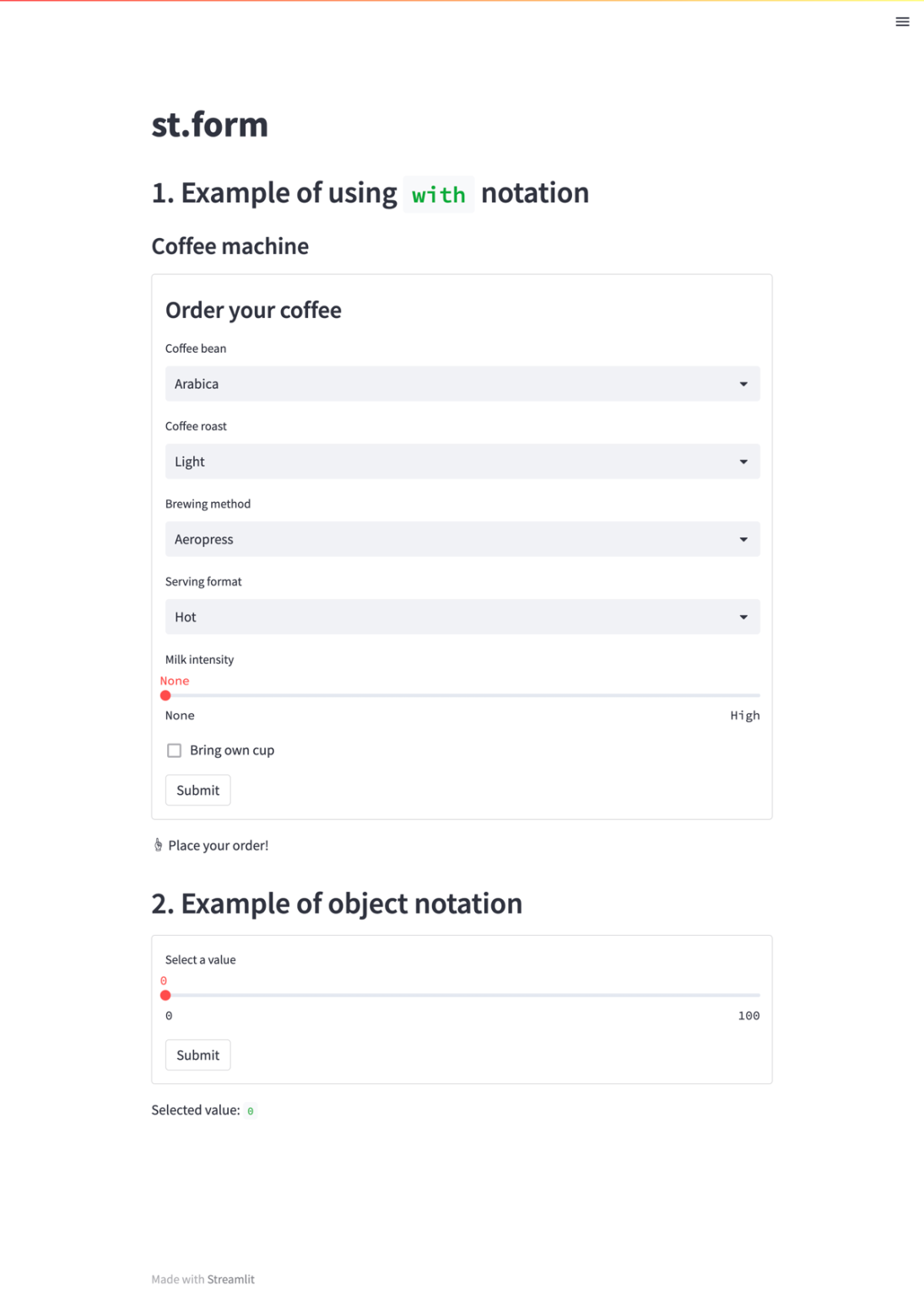
Task: Click the pointing hand emoji beside Place your order
Action: [x=158, y=845]
